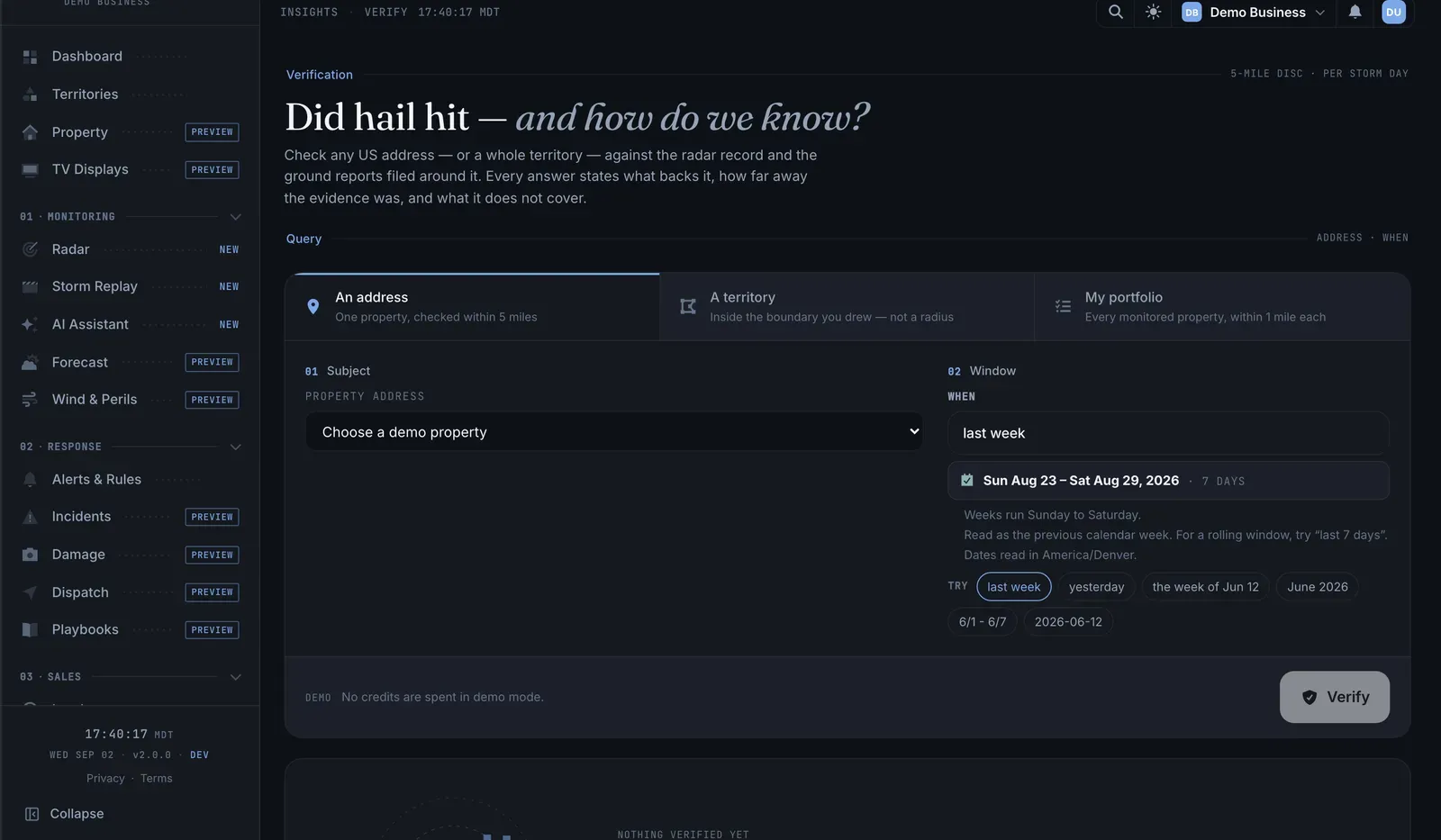Image resolution: width=1441 pixels, height=840 pixels.
Task: Collapse the 01 Monitoring section
Action: pos(235,217)
